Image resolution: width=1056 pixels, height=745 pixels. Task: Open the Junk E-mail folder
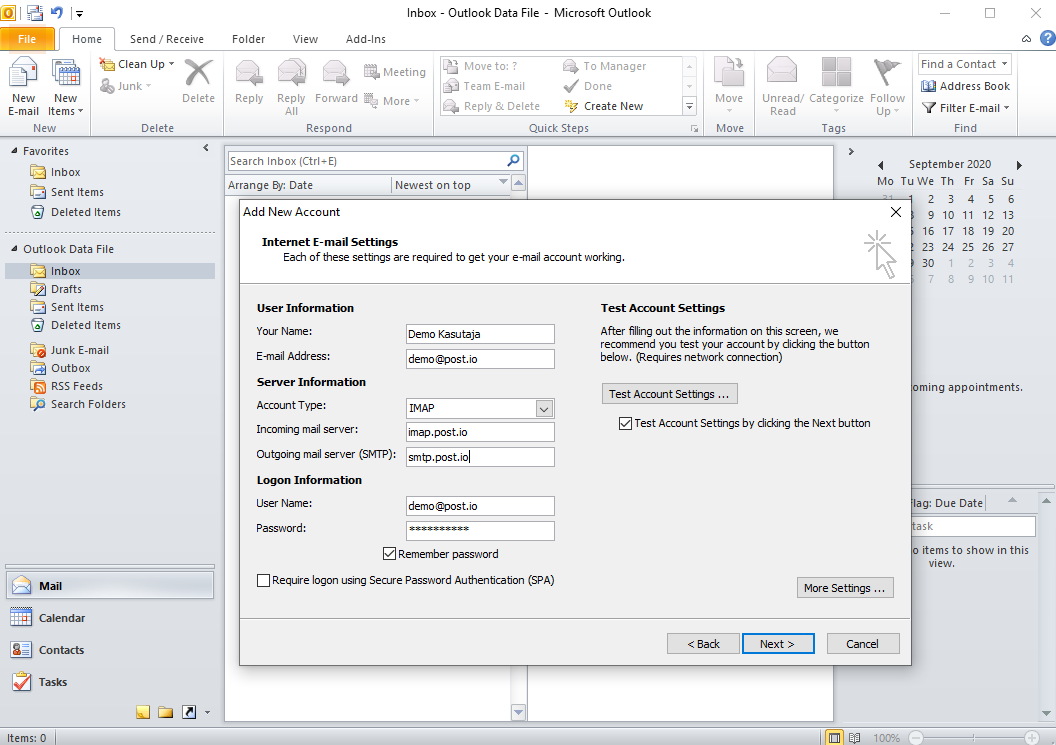[x=79, y=350]
